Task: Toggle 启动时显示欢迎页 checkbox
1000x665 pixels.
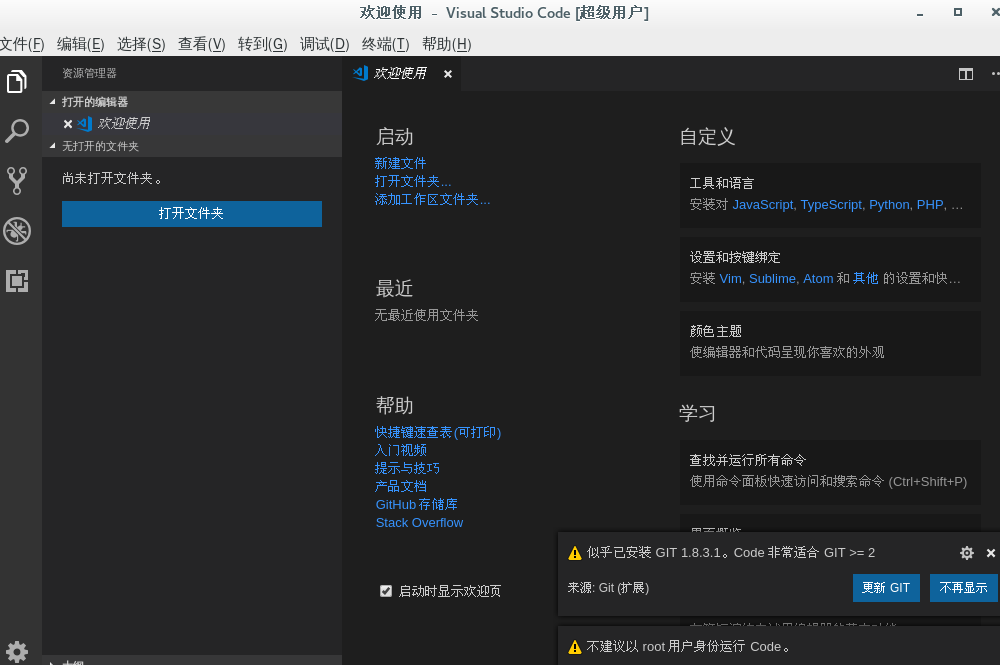Action: [x=386, y=591]
